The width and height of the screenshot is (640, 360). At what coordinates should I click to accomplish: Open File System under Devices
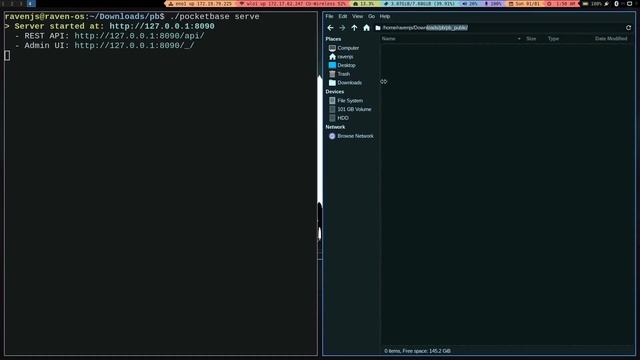[x=351, y=100]
